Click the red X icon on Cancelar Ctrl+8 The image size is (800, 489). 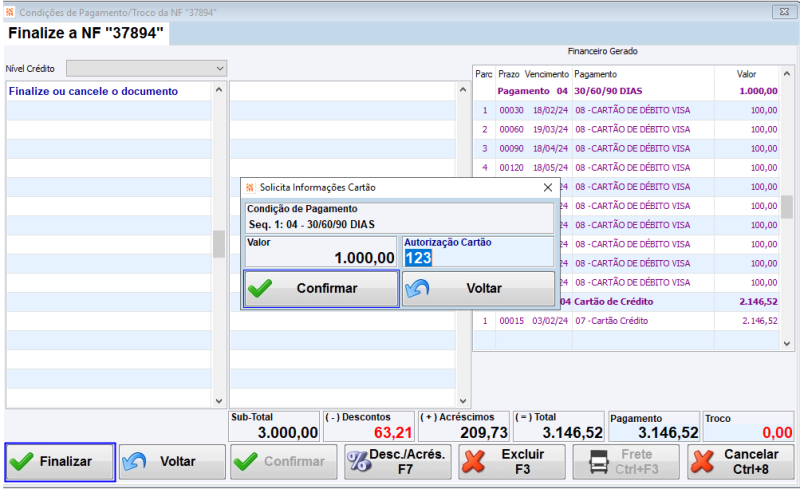(x=703, y=461)
